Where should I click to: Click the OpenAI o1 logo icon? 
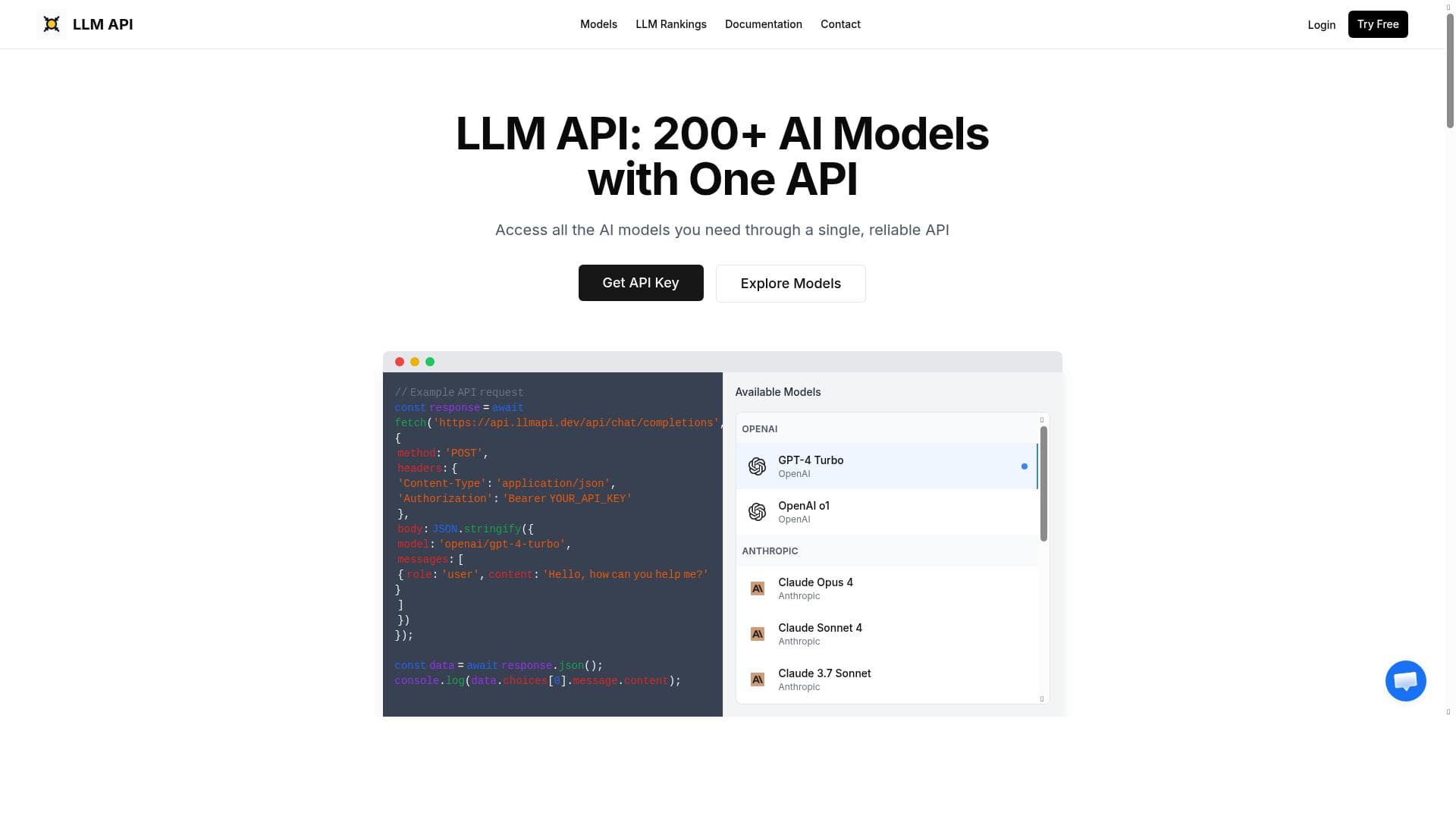point(757,512)
